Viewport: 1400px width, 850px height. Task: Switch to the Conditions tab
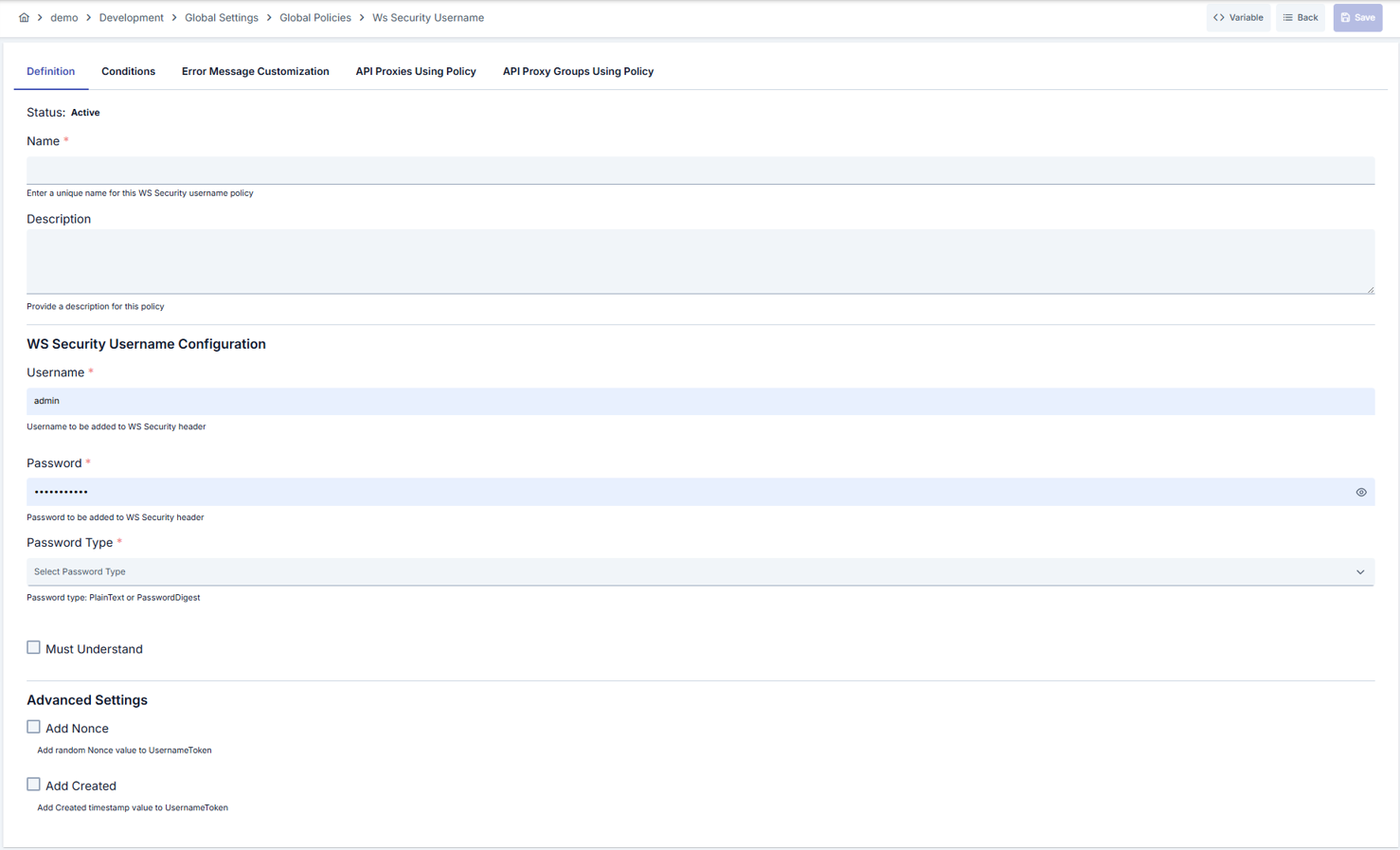(x=128, y=71)
